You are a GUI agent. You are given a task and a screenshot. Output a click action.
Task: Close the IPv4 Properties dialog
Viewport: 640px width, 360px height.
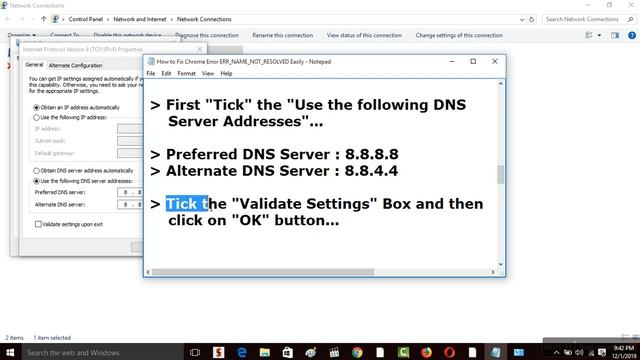coord(199,49)
